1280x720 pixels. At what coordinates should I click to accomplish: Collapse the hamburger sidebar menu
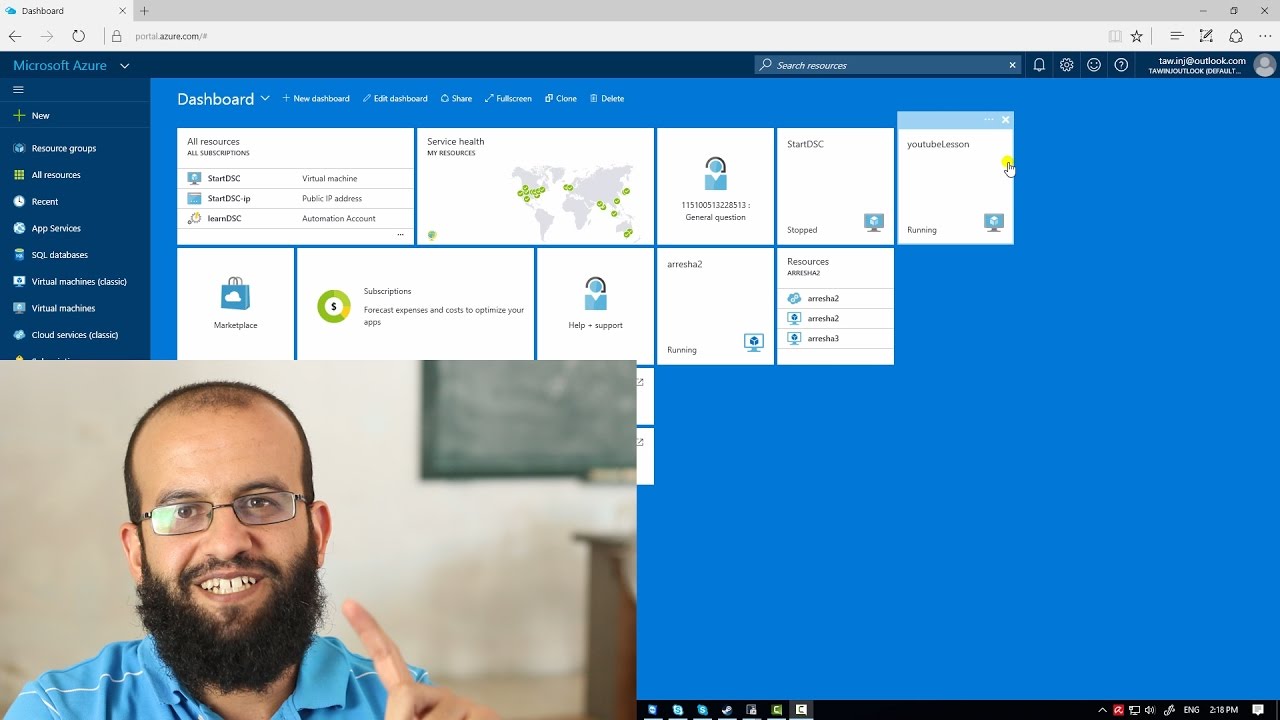[x=18, y=89]
